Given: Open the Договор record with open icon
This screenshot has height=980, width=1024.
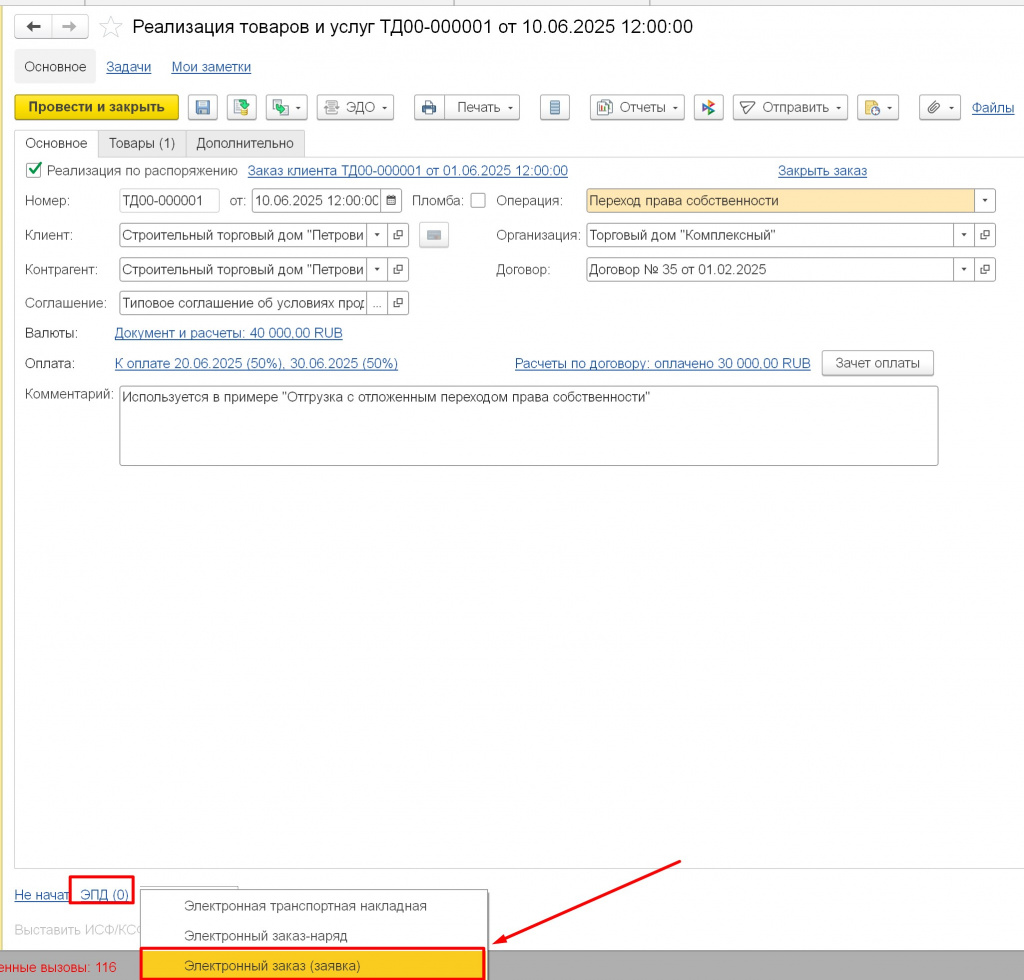Looking at the screenshot, I should point(985,269).
